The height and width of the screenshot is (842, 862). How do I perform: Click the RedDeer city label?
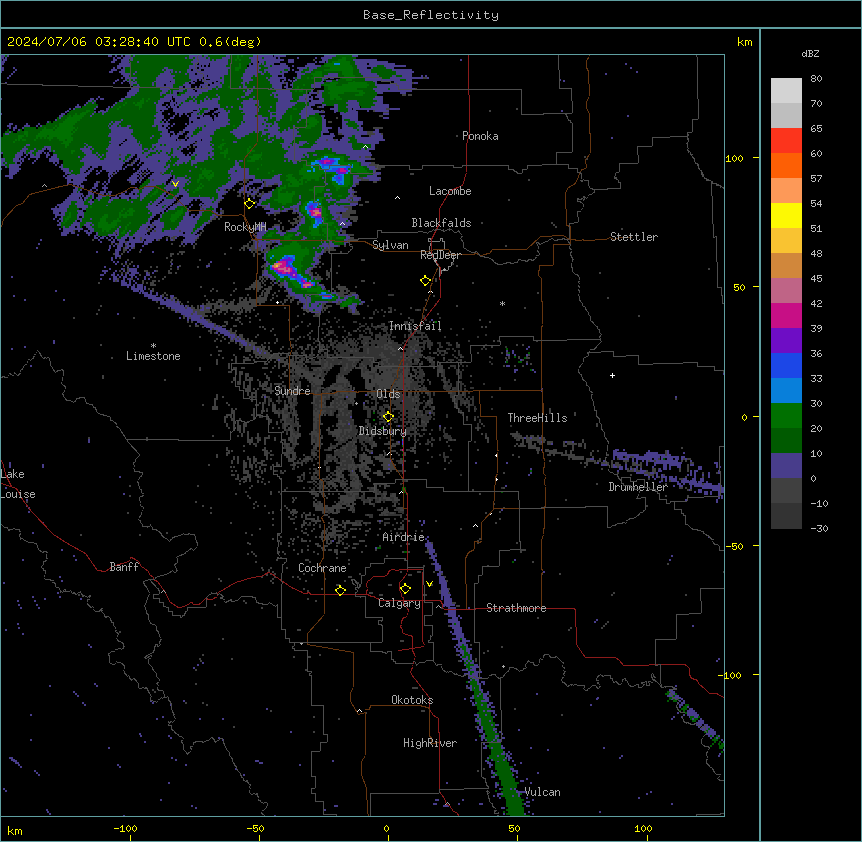point(440,255)
